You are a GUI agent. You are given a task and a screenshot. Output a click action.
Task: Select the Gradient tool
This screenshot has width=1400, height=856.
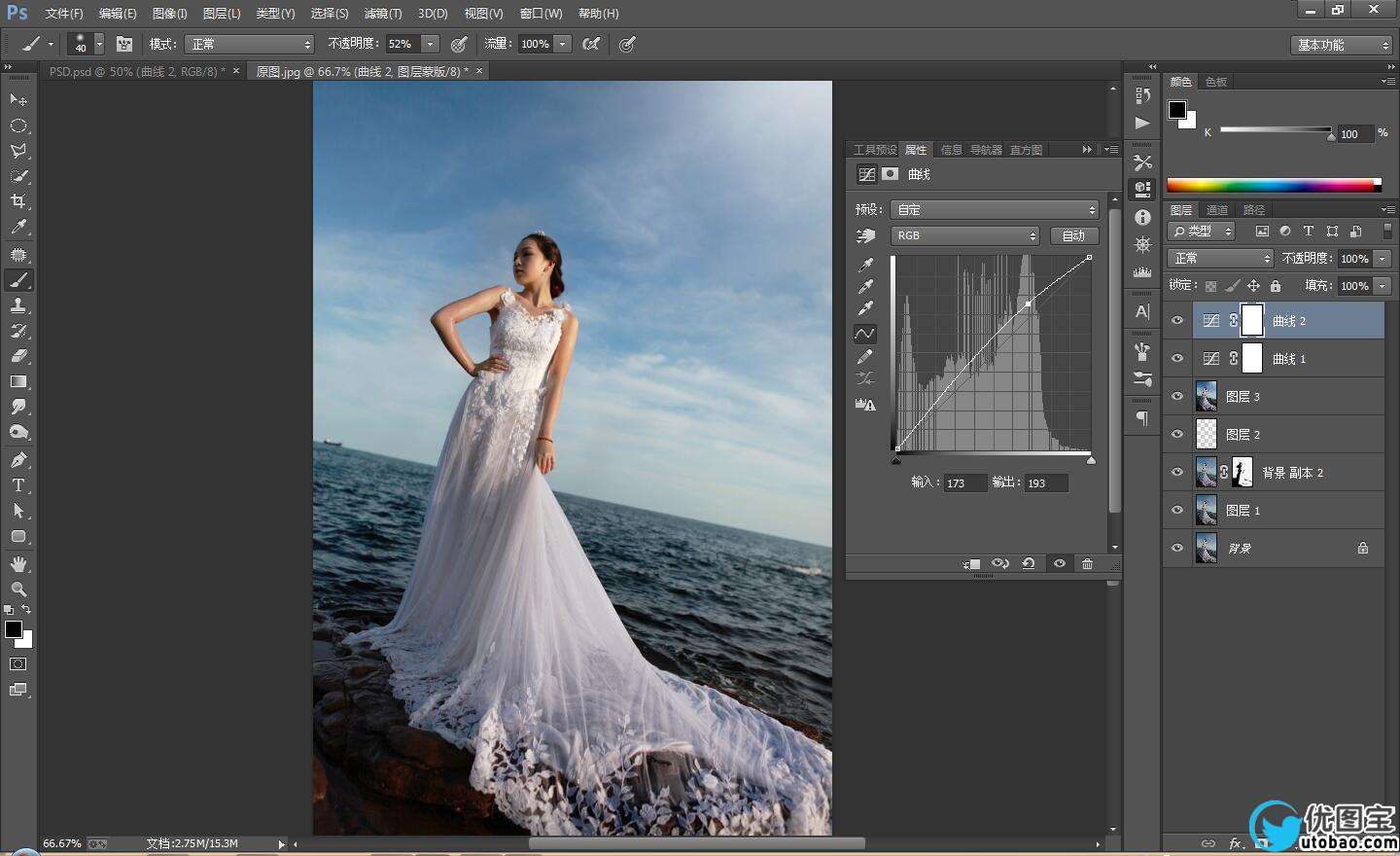[18, 381]
